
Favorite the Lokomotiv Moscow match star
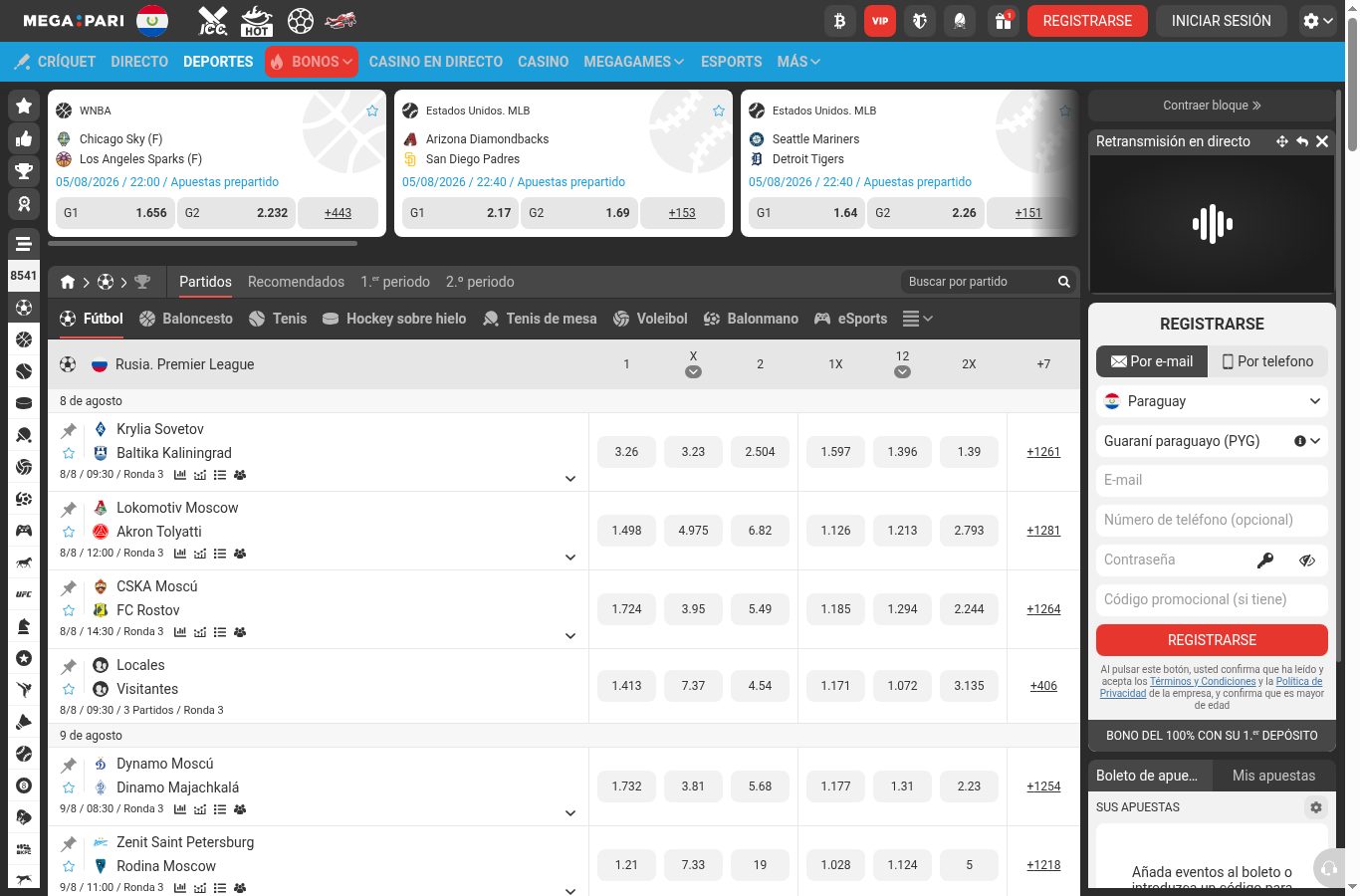[x=69, y=532]
